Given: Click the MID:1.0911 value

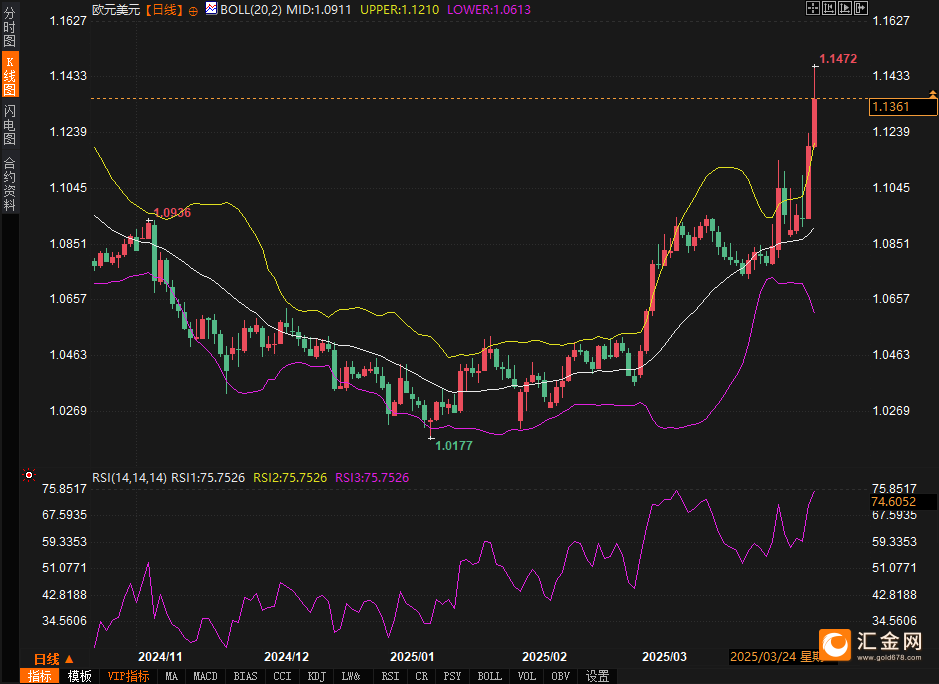Looking at the screenshot, I should point(319,10).
